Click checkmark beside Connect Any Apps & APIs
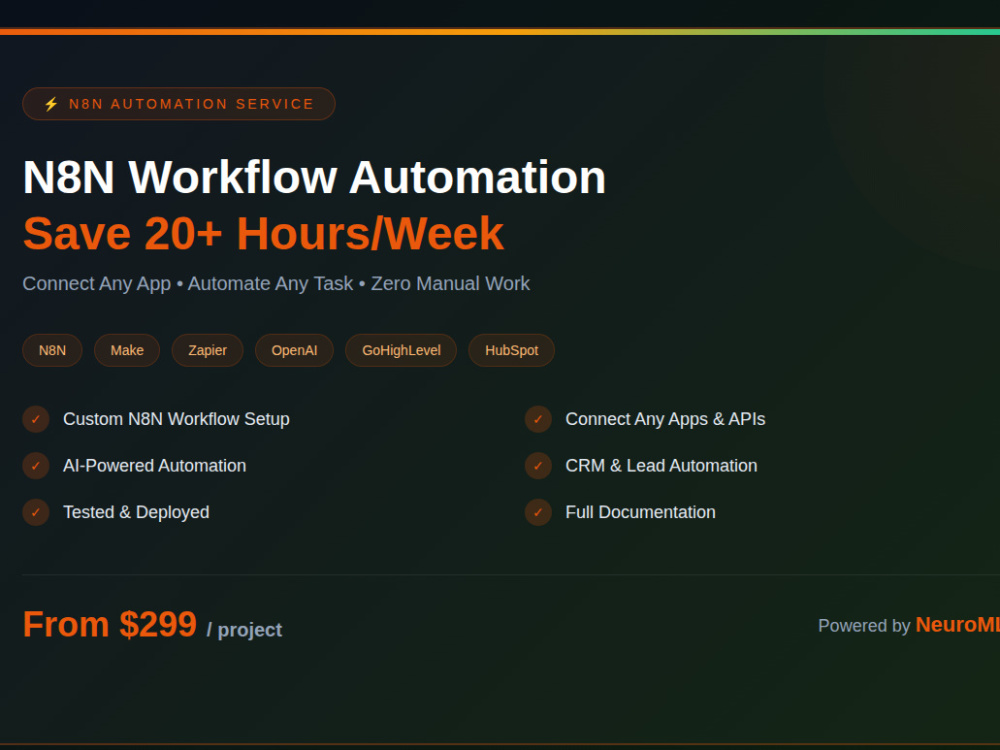Image resolution: width=1000 pixels, height=750 pixels. pyautogui.click(x=538, y=419)
